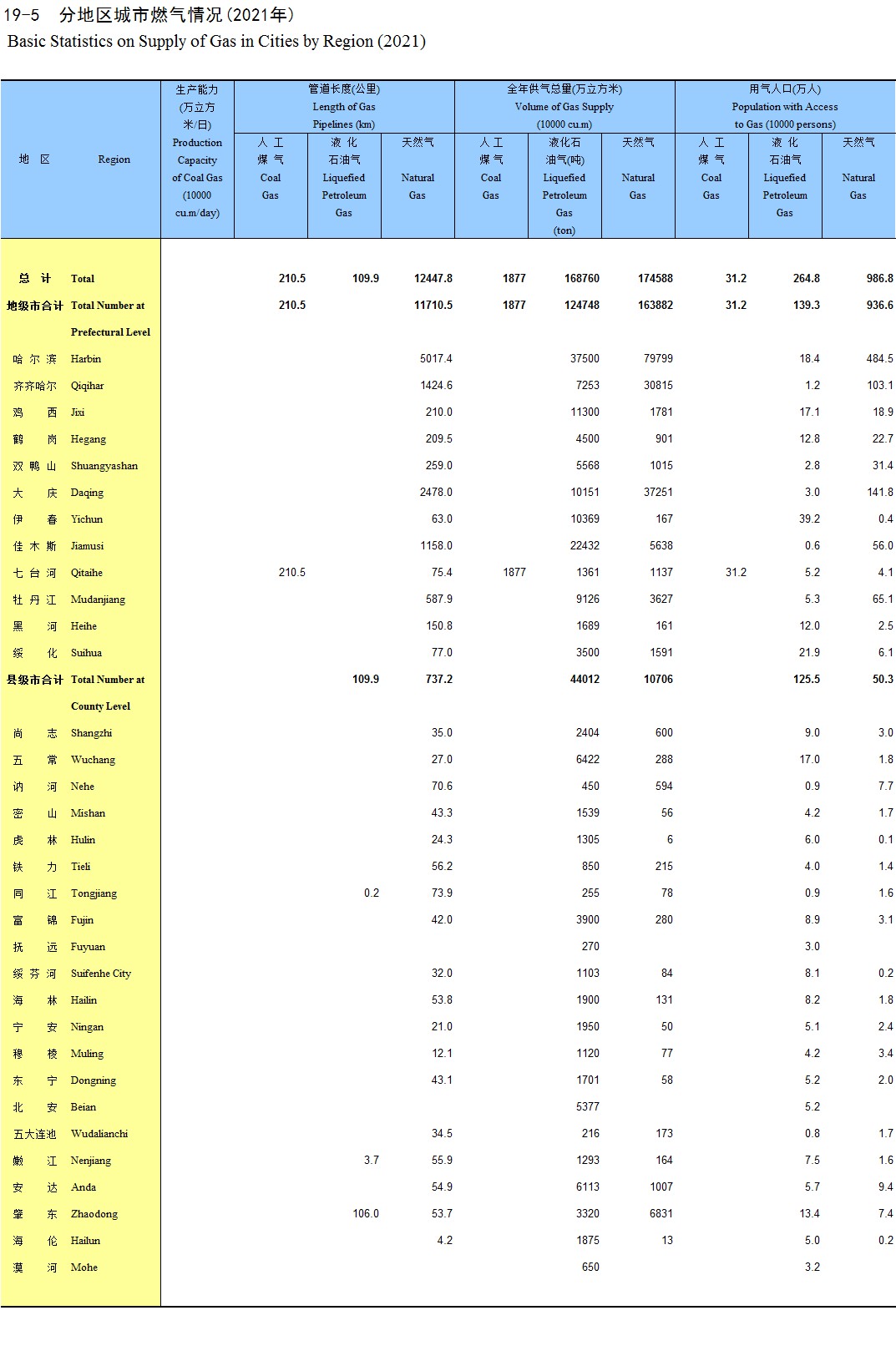The width and height of the screenshot is (896, 1361).
Task: Click the title '分地区城市燃气情况(2021年)'
Action: coord(176,15)
